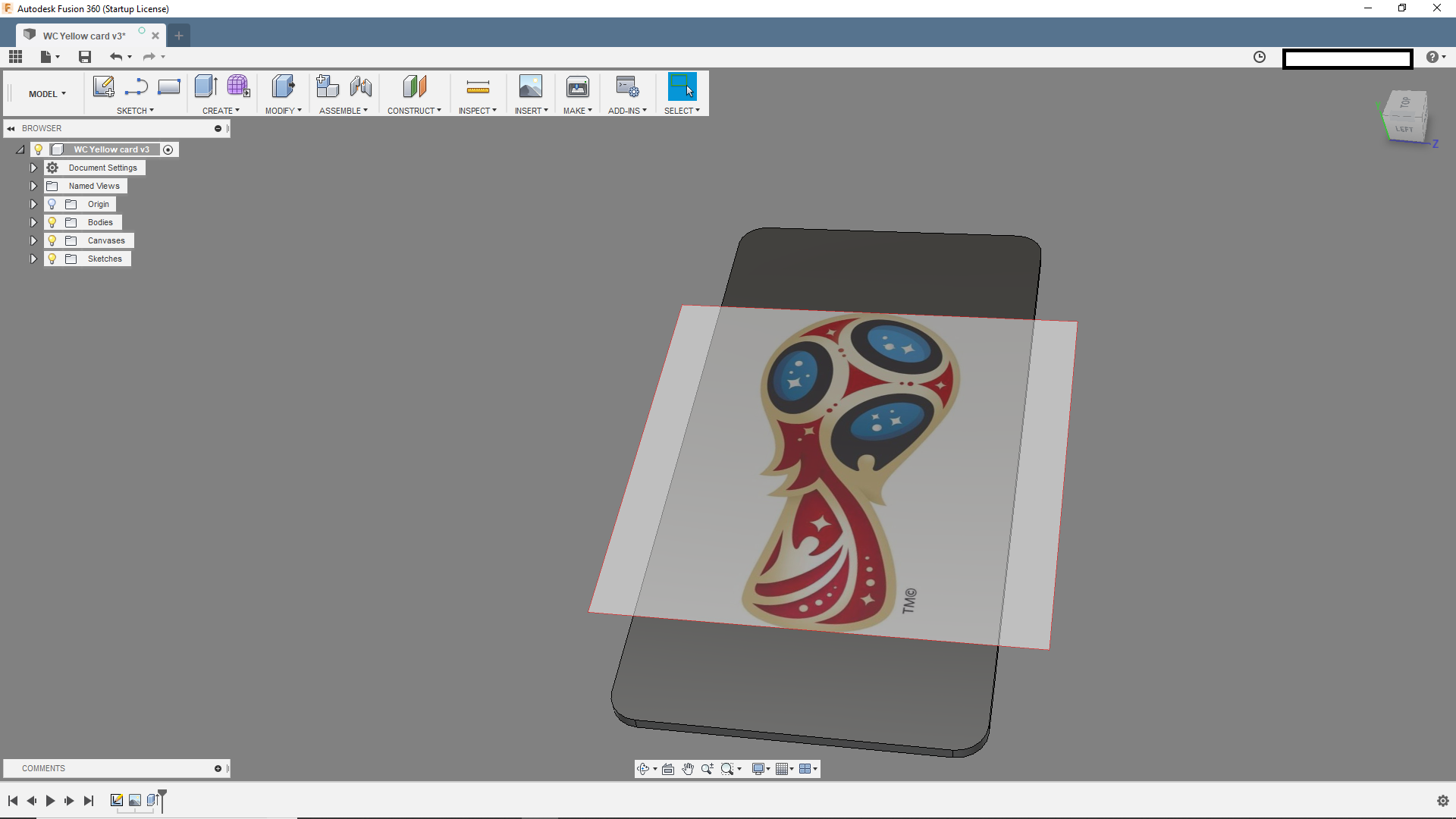The width and height of the screenshot is (1456, 819).
Task: Expand the Origin folder node
Action: 33,204
